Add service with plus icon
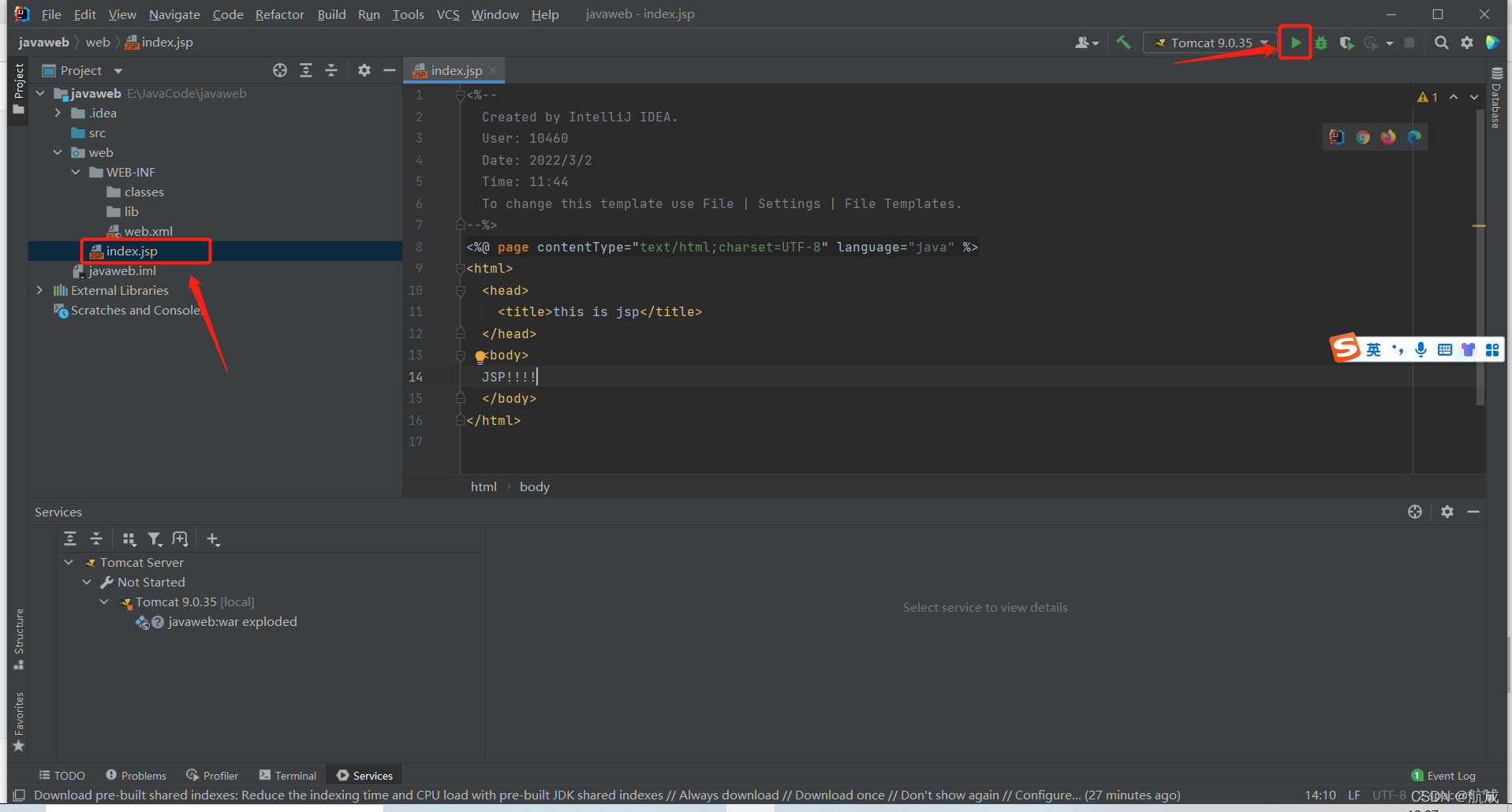 pos(213,539)
